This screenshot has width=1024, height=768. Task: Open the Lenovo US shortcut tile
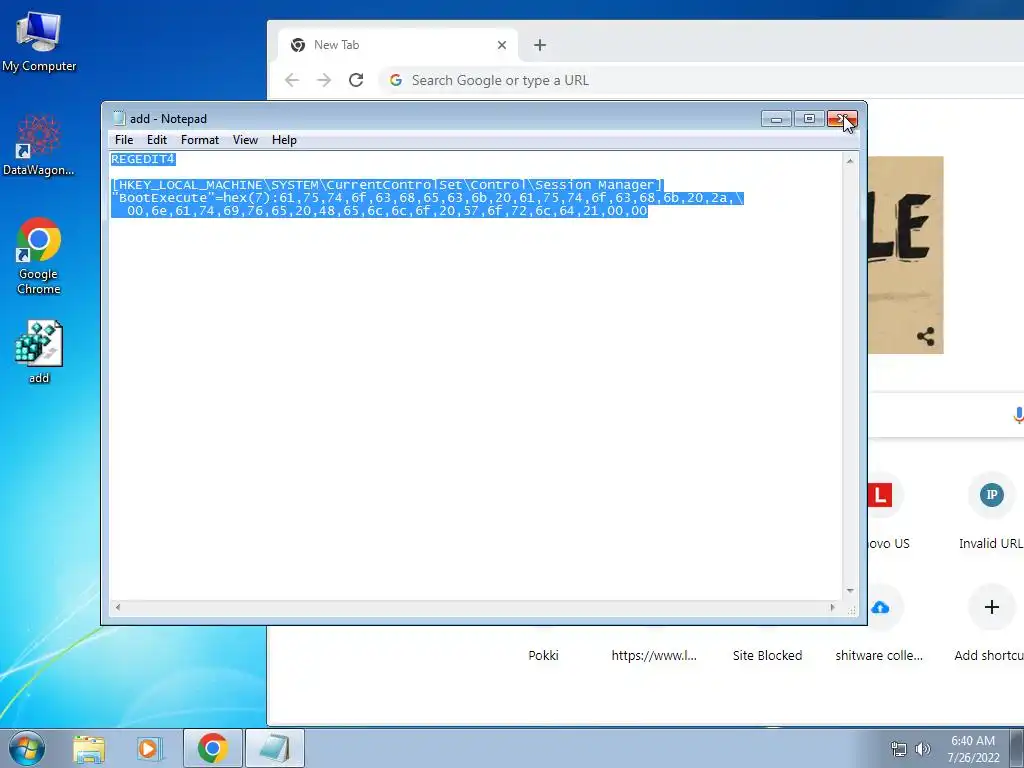(887, 511)
